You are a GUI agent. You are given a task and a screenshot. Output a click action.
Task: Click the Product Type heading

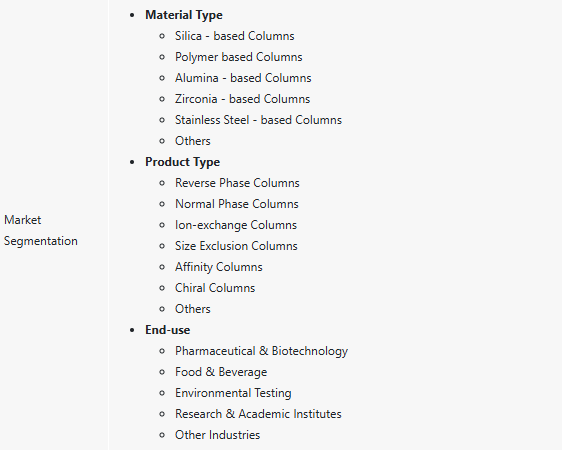[182, 162]
